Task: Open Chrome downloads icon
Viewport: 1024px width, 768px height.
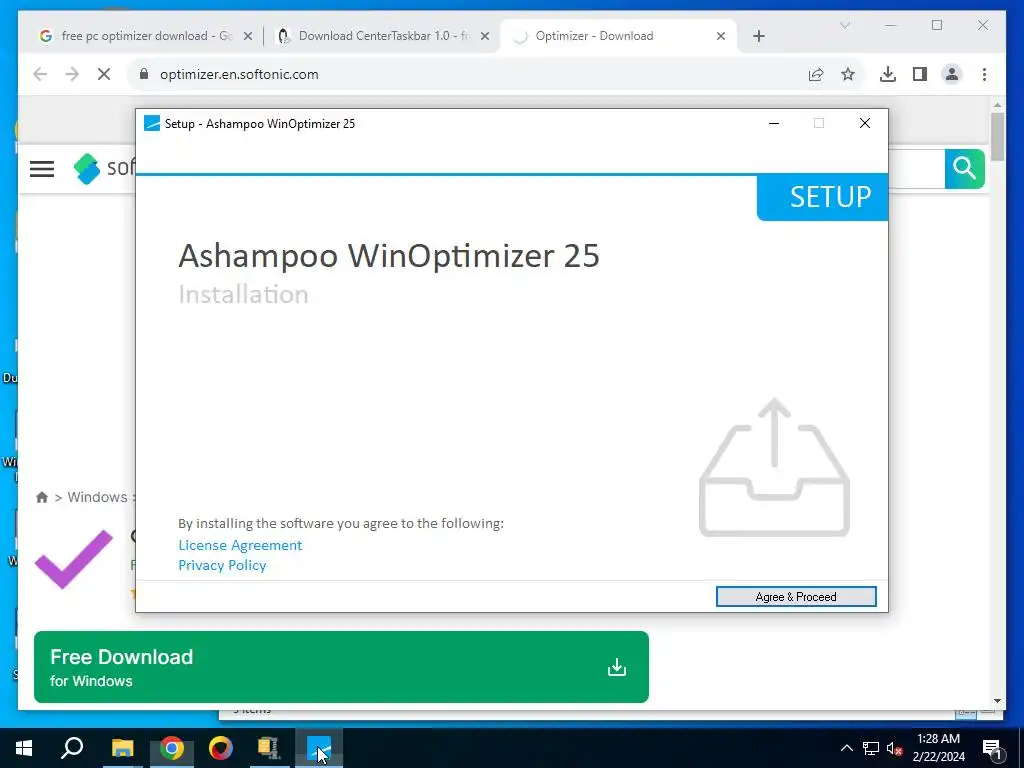Action: (x=888, y=74)
